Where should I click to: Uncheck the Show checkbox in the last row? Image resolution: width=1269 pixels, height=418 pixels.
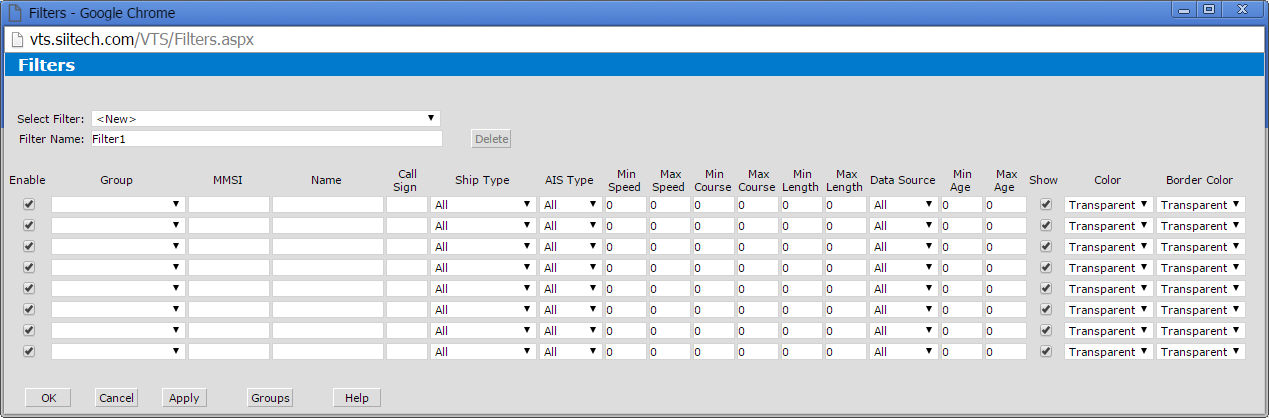coord(1046,351)
